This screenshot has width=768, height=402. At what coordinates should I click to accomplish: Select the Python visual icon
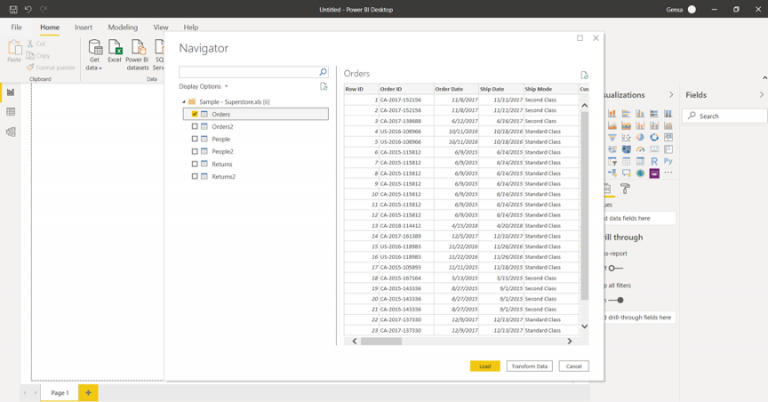pos(668,161)
